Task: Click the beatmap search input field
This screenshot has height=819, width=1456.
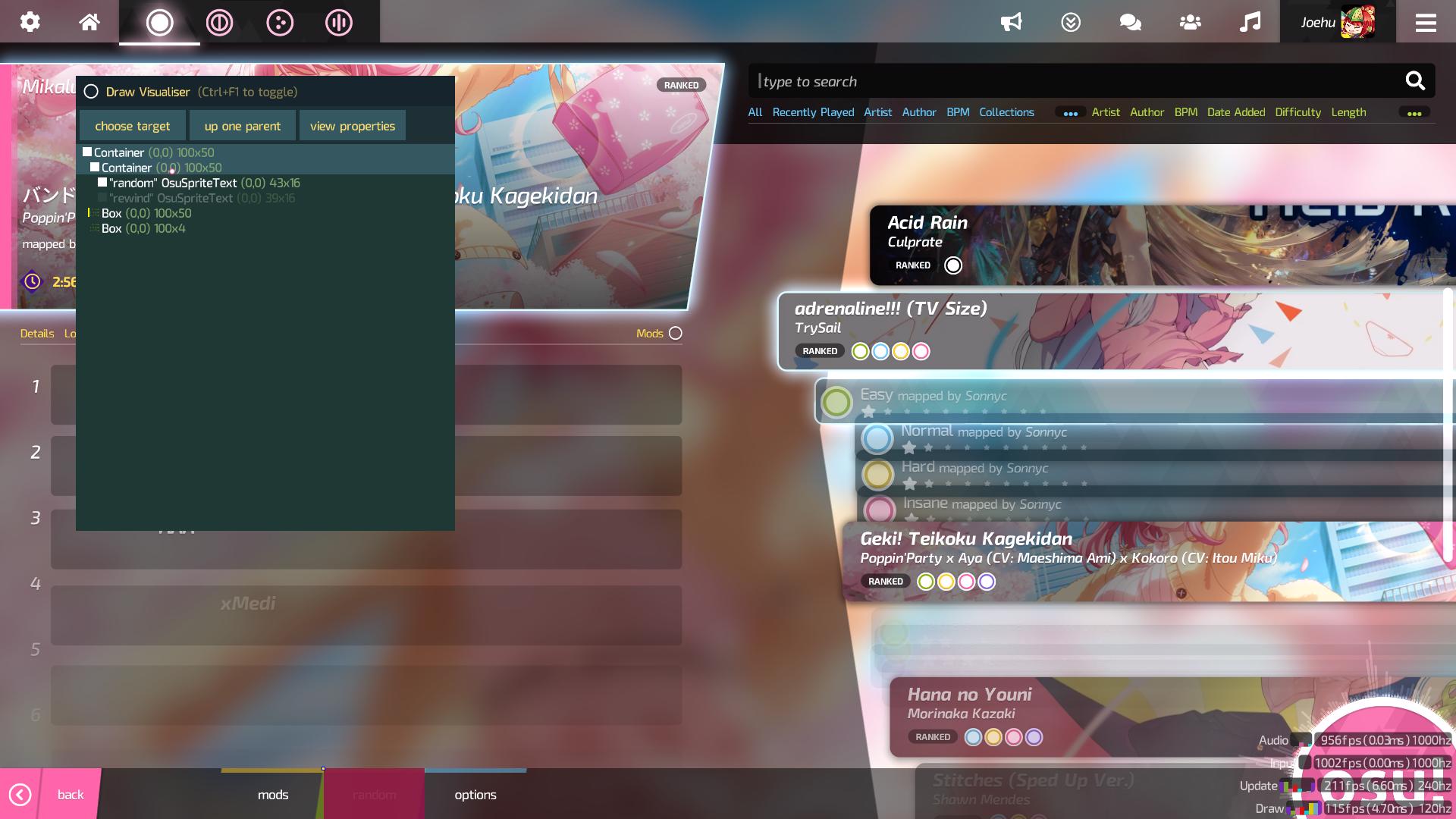Action: tap(1062, 80)
